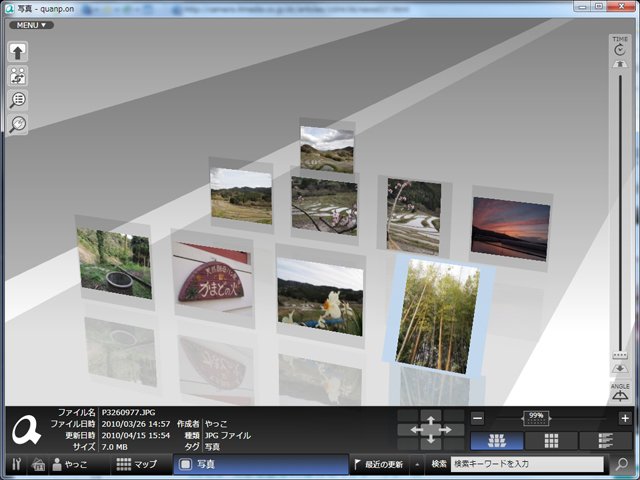The height and width of the screenshot is (480, 640).
Task: Click the TIME clock icon
Action: tap(620, 50)
